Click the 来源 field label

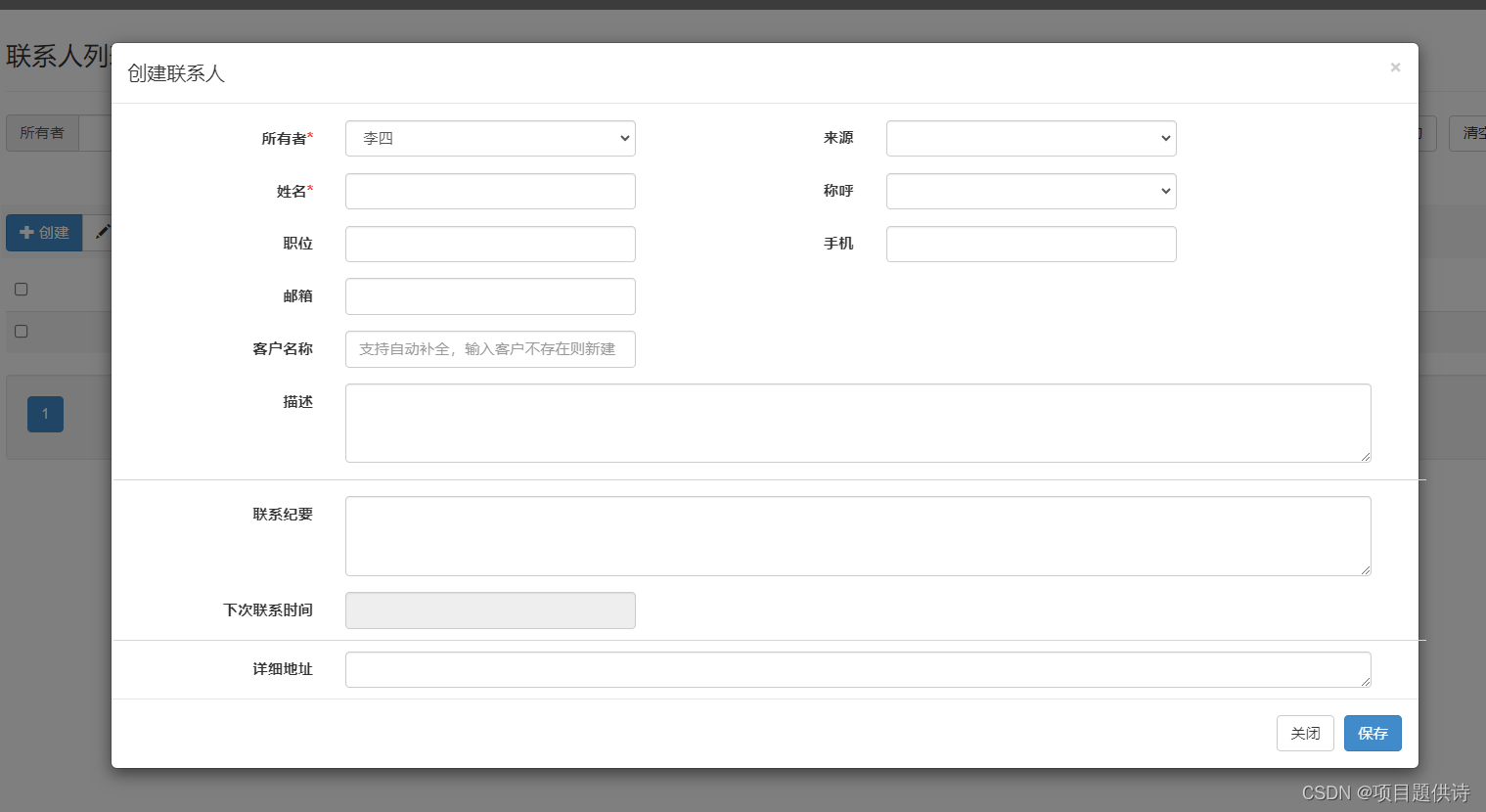[838, 138]
